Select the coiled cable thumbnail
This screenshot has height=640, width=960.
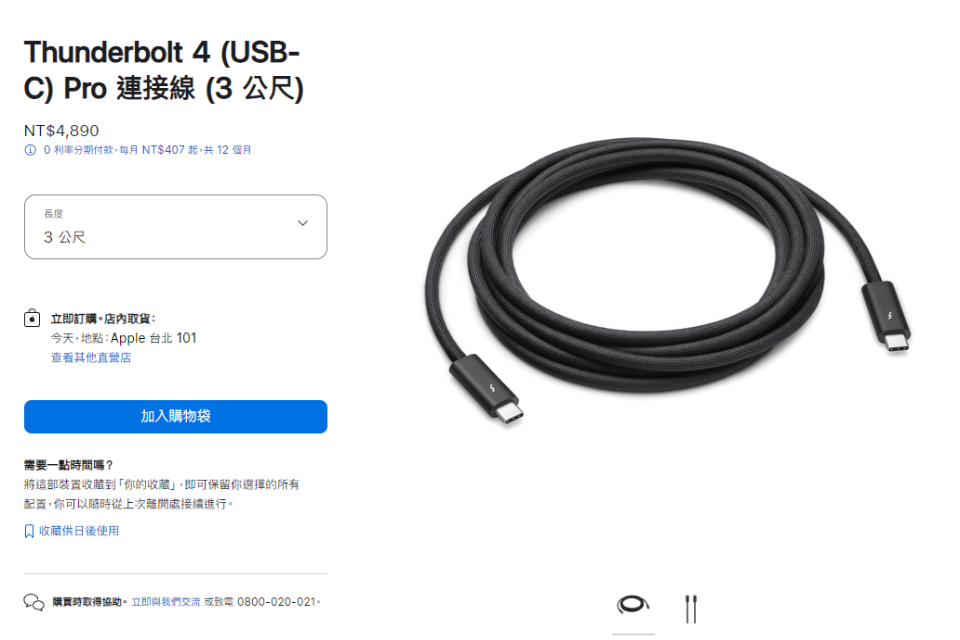633,606
